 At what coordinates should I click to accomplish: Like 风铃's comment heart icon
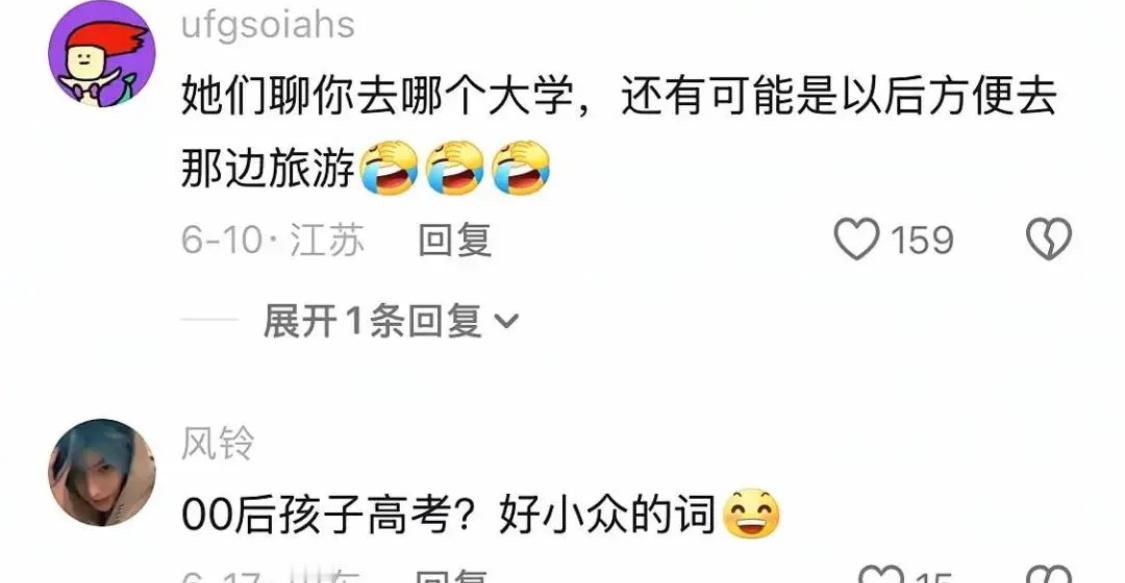pyautogui.click(x=881, y=575)
